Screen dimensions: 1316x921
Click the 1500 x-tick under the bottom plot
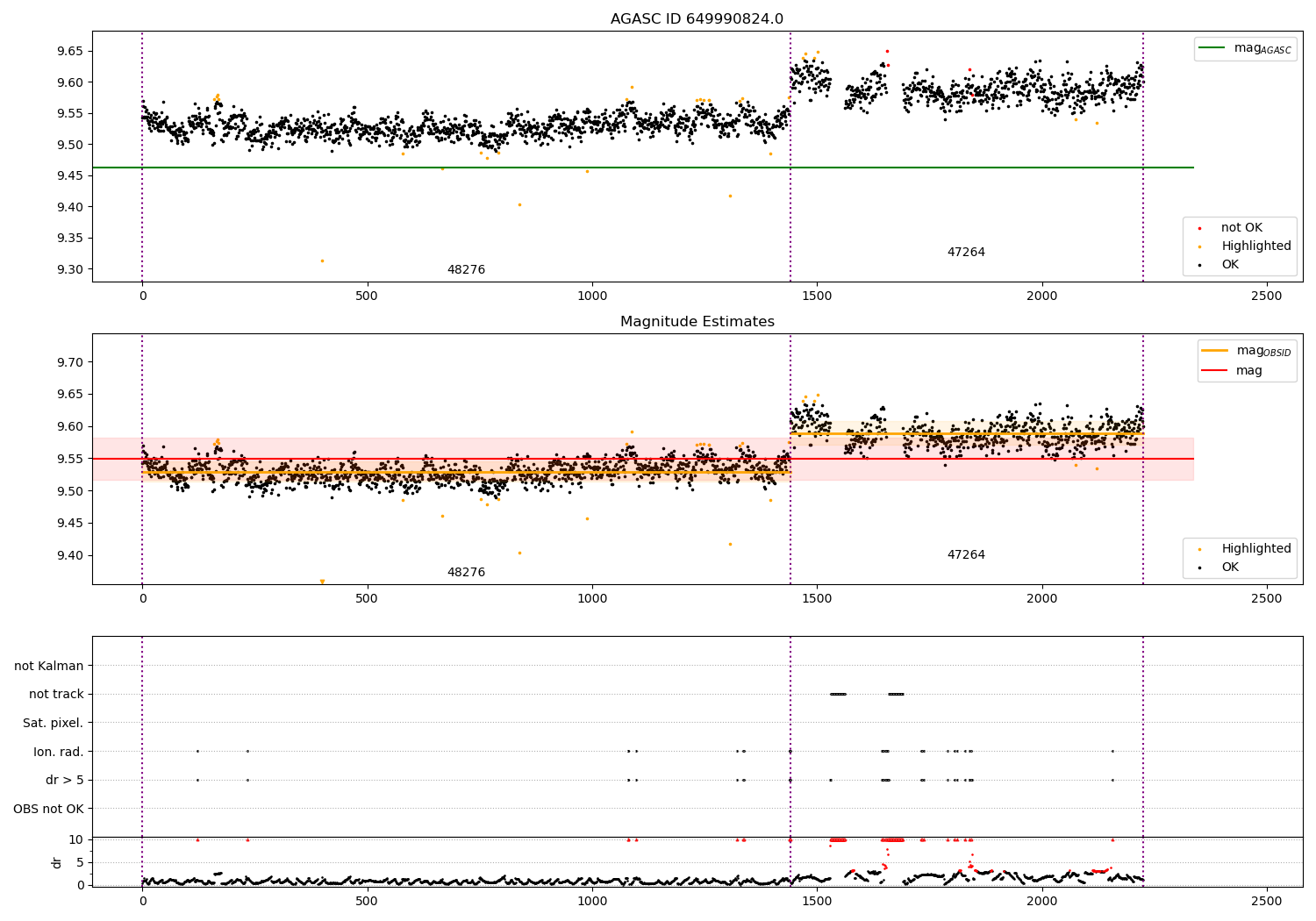[817, 901]
